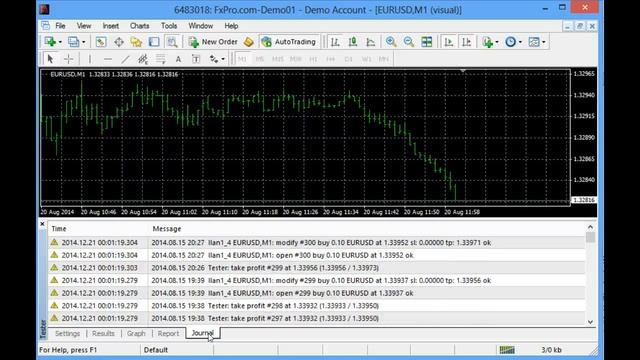Click the connection status bars icon
This screenshot has height=360, width=640.
pos(507,350)
